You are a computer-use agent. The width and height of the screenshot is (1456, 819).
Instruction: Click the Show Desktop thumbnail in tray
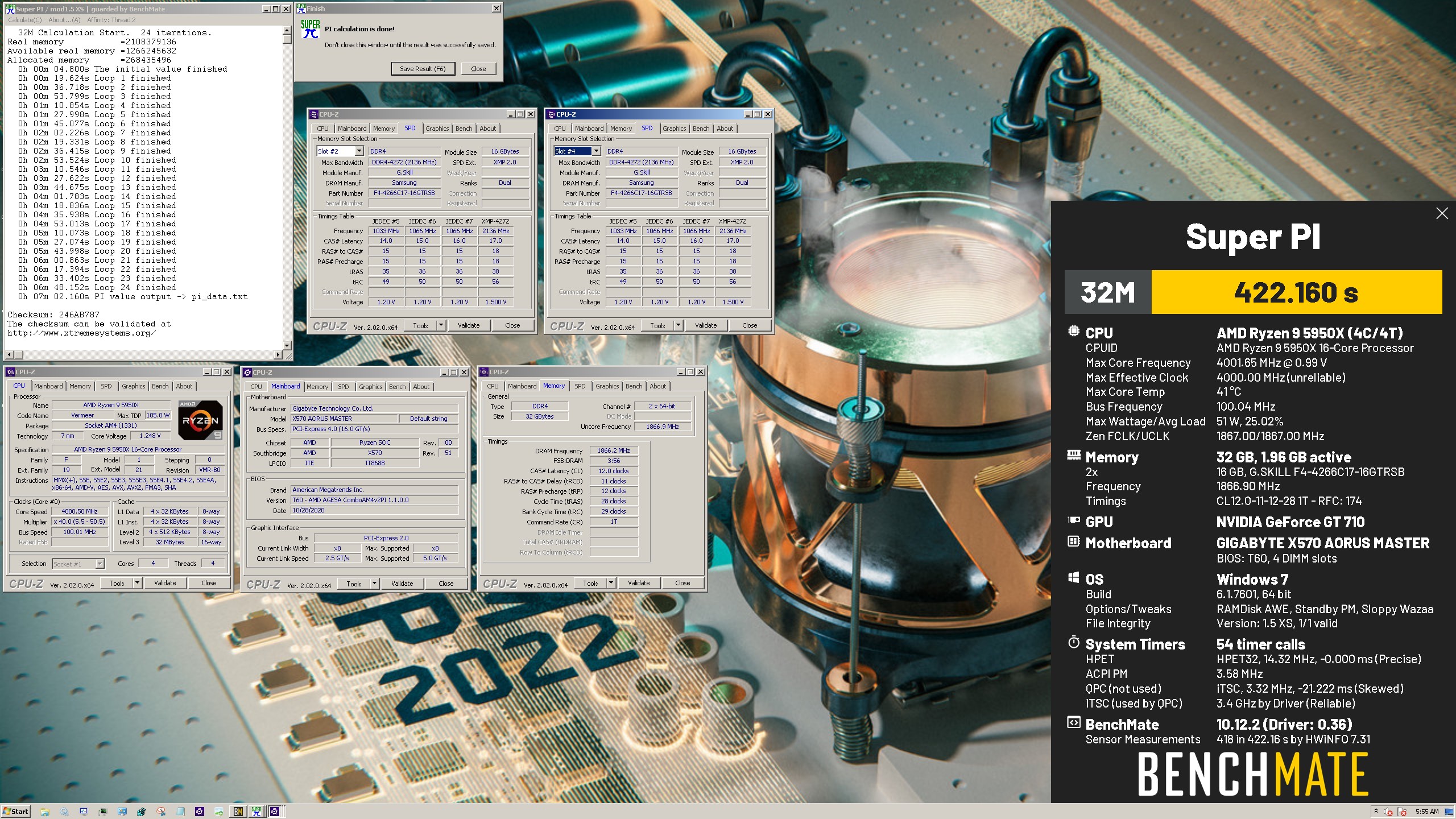click(1449, 812)
